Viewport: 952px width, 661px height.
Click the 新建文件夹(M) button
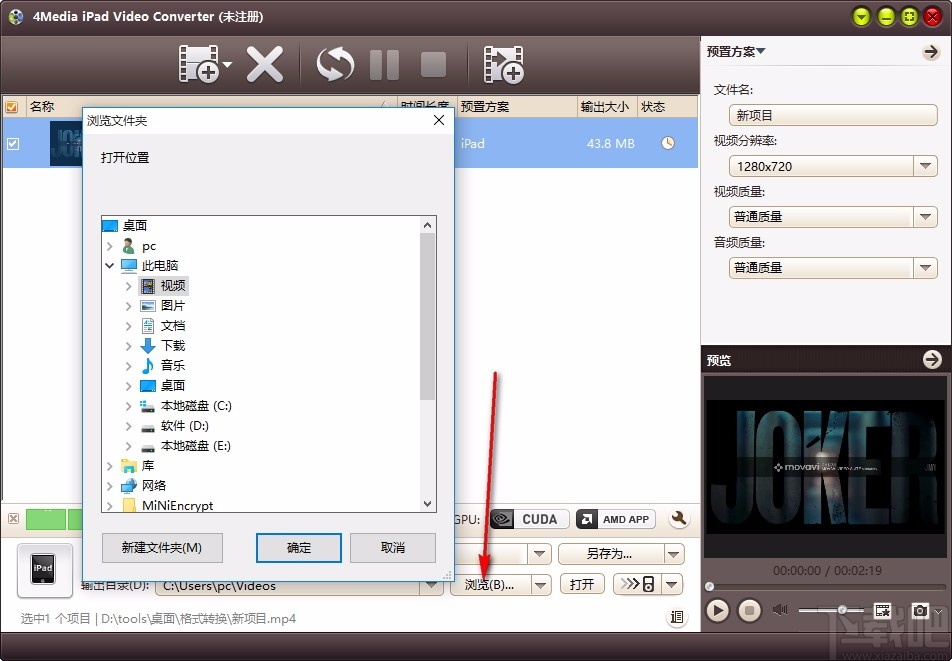coord(162,548)
